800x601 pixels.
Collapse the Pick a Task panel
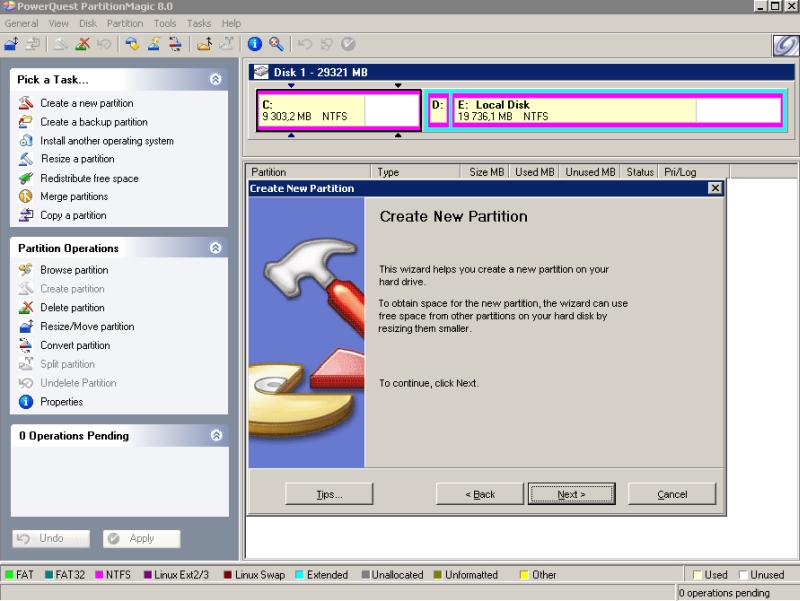[x=215, y=79]
